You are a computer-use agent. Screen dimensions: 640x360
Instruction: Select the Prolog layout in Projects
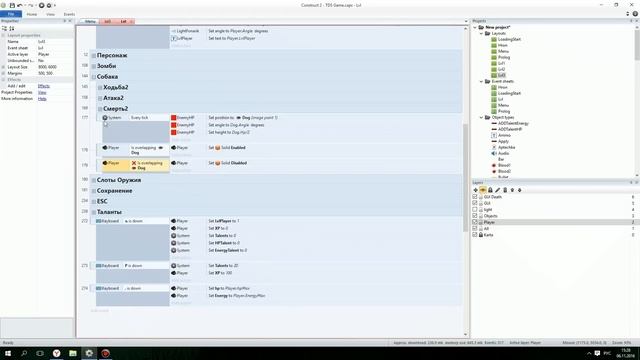point(504,58)
